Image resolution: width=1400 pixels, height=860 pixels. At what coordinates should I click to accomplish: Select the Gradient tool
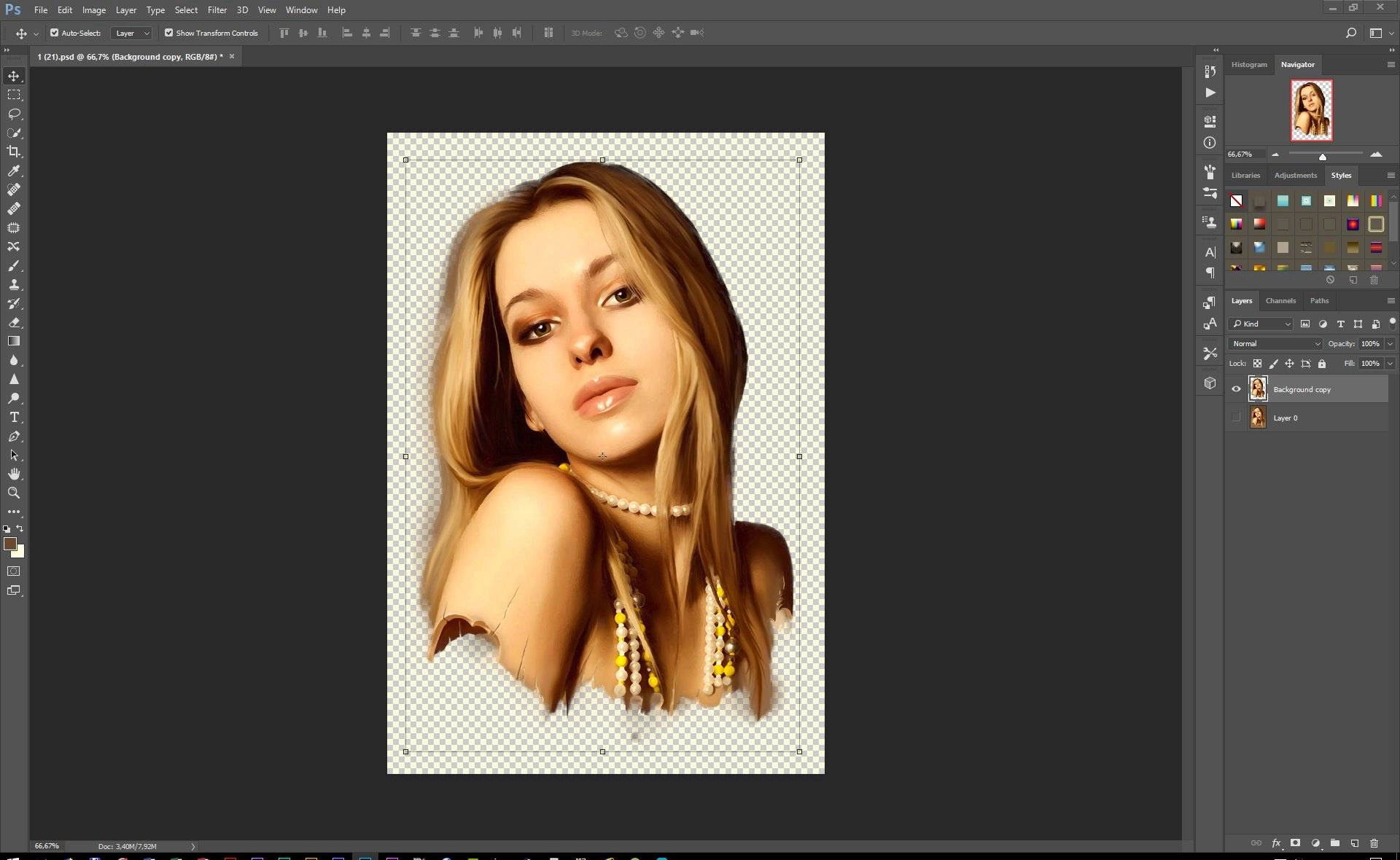point(14,341)
